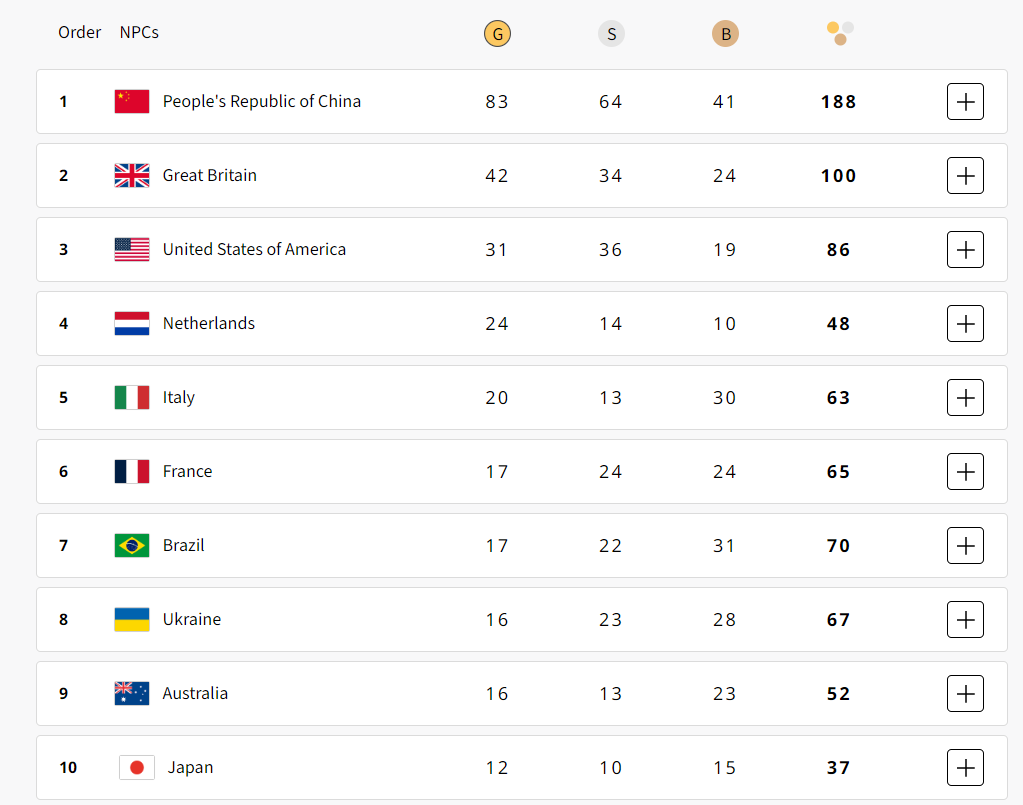Image resolution: width=1023 pixels, height=805 pixels.
Task: Click the Japan flag icon
Action: (x=137, y=767)
